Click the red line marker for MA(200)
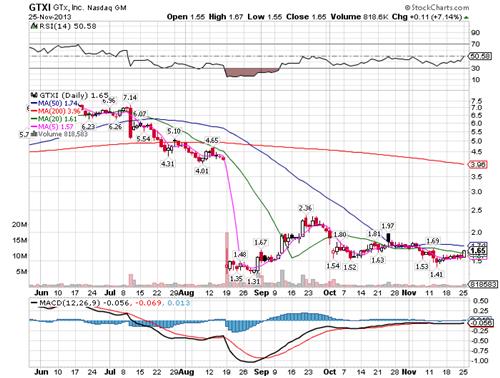Image resolution: width=500 pixels, height=378 pixels. (34, 111)
